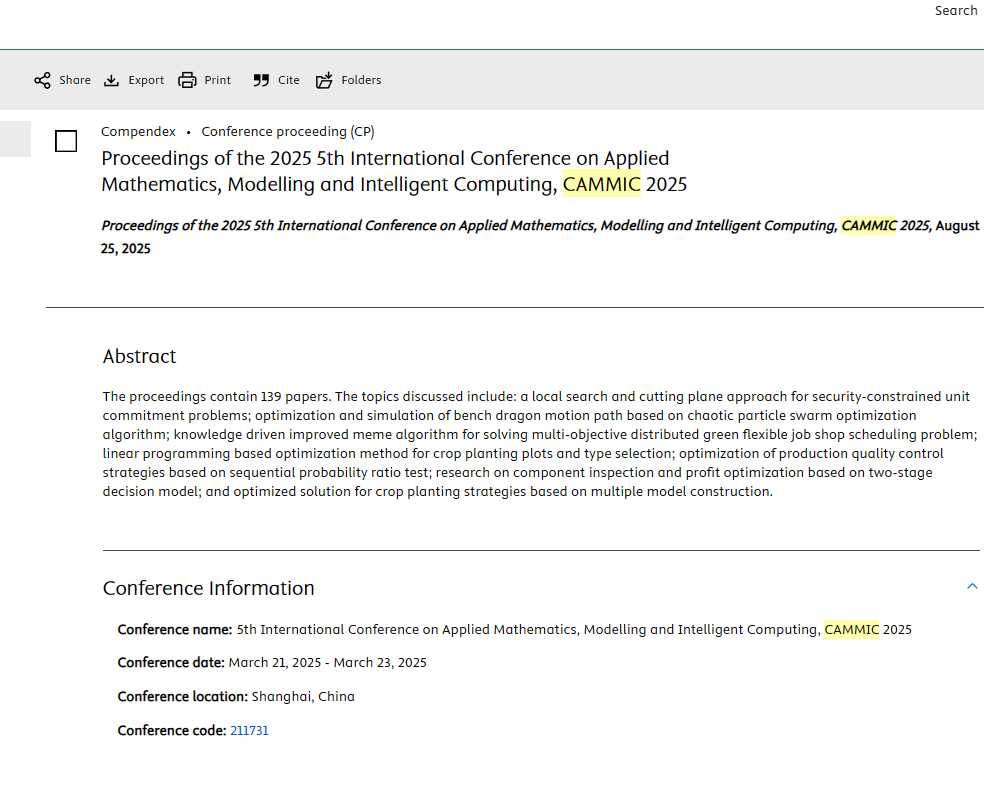
Task: Click the Export download arrow icon
Action: (111, 80)
